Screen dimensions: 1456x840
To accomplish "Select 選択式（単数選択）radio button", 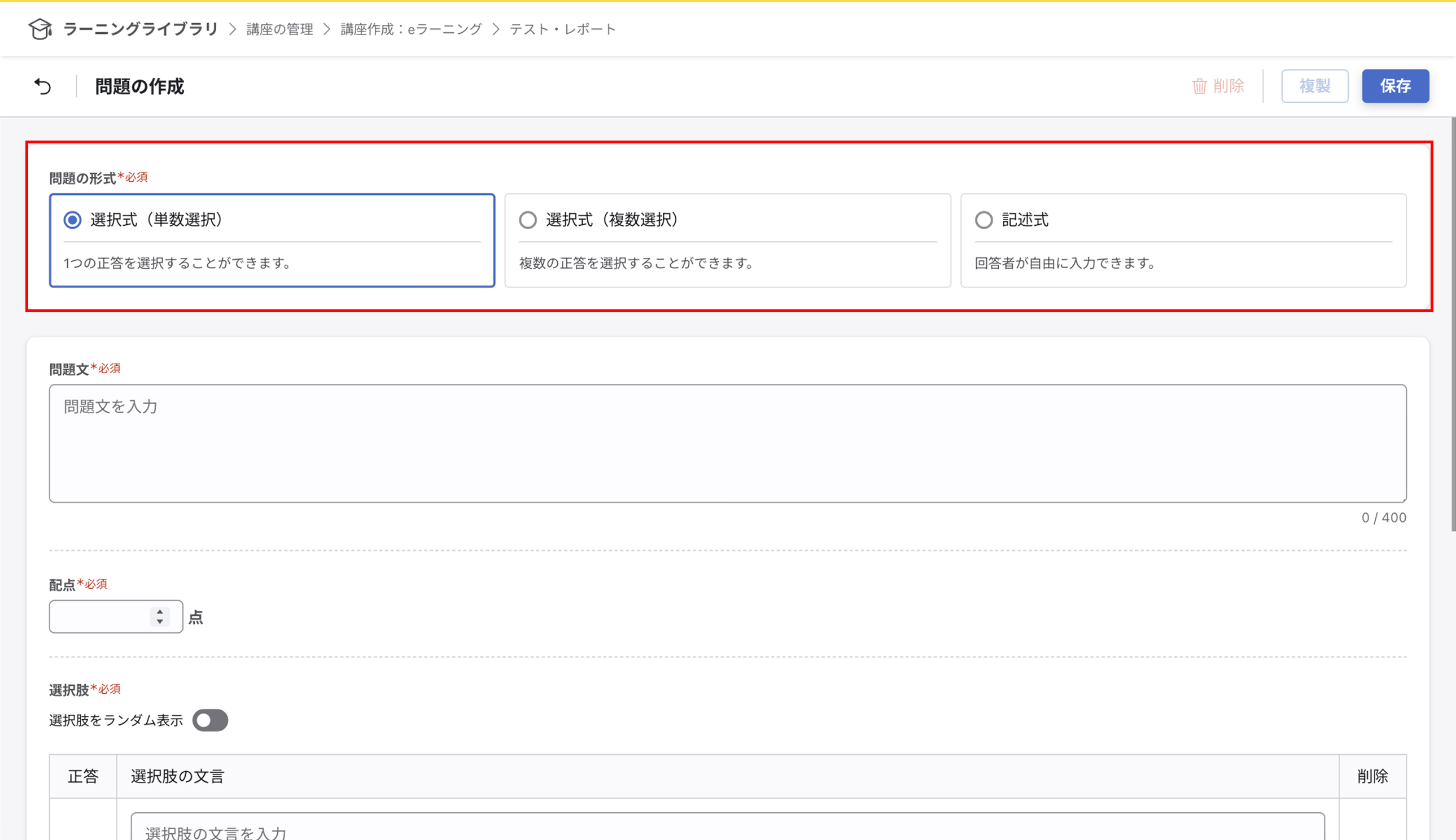I will click(x=73, y=220).
